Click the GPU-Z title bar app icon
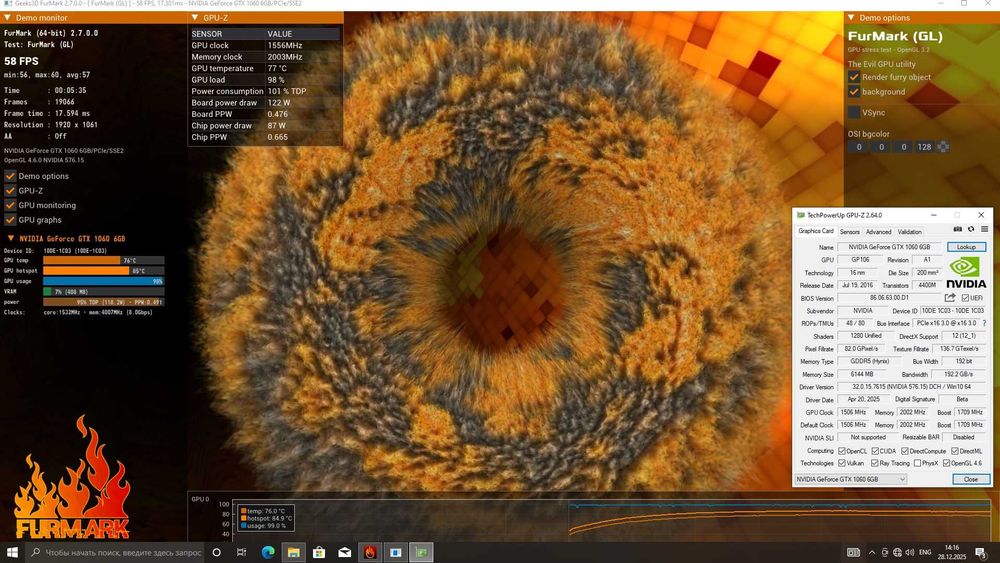The image size is (1000, 563). click(800, 215)
